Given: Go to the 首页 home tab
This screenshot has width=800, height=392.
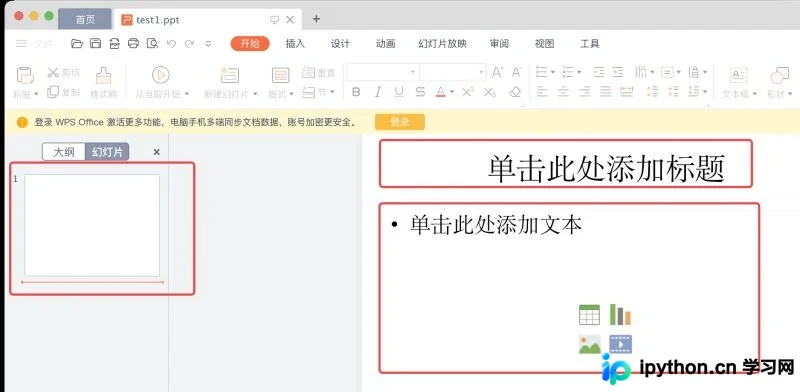Looking at the screenshot, I should coord(85,19).
